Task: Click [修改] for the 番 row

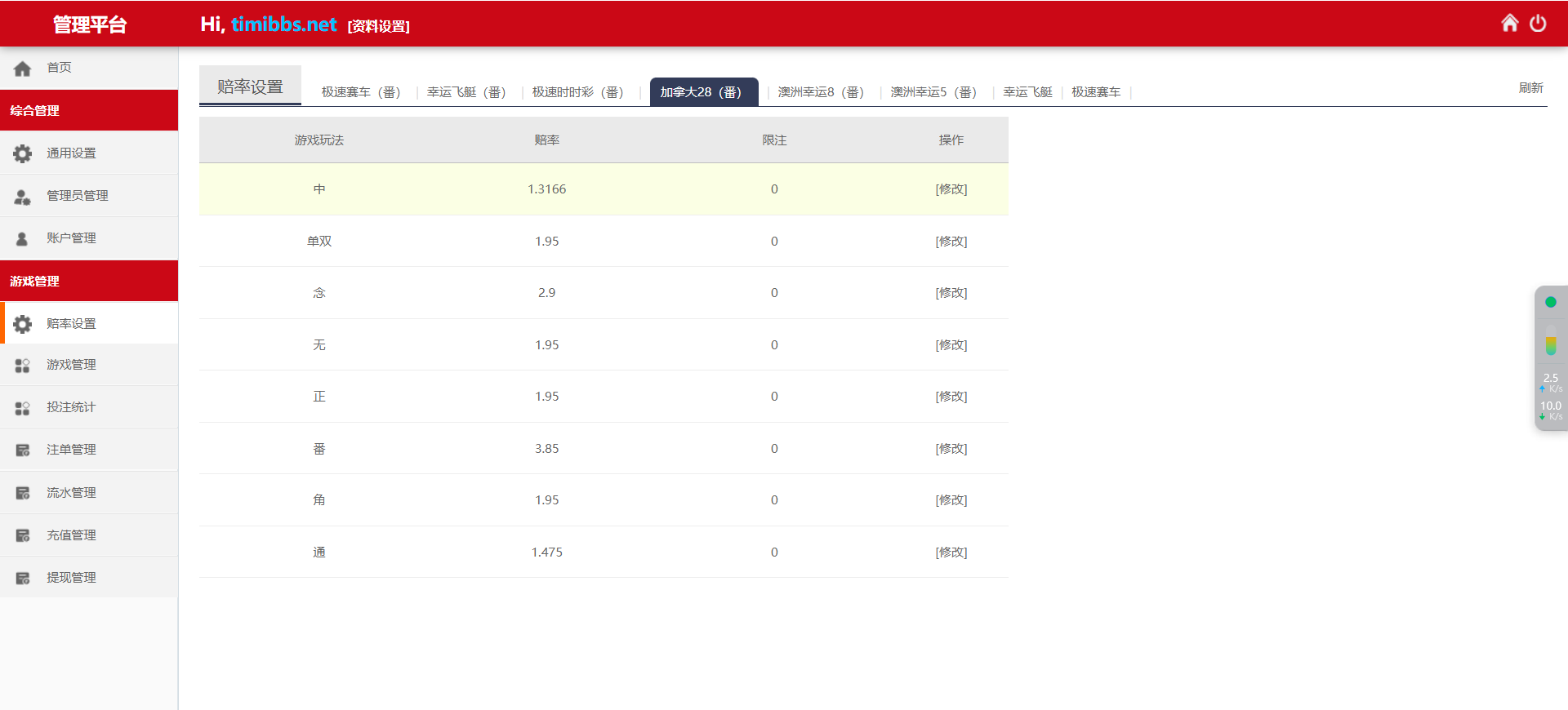Action: pos(951,449)
